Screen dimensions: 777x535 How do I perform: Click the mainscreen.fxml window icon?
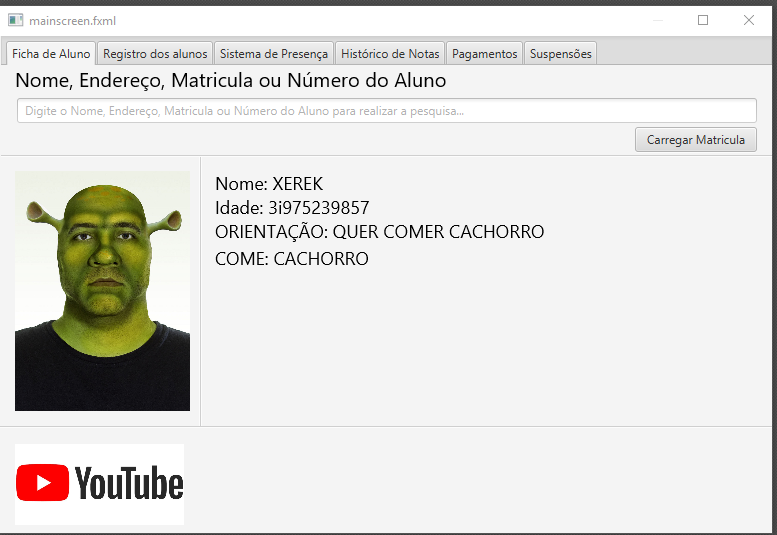click(x=15, y=20)
